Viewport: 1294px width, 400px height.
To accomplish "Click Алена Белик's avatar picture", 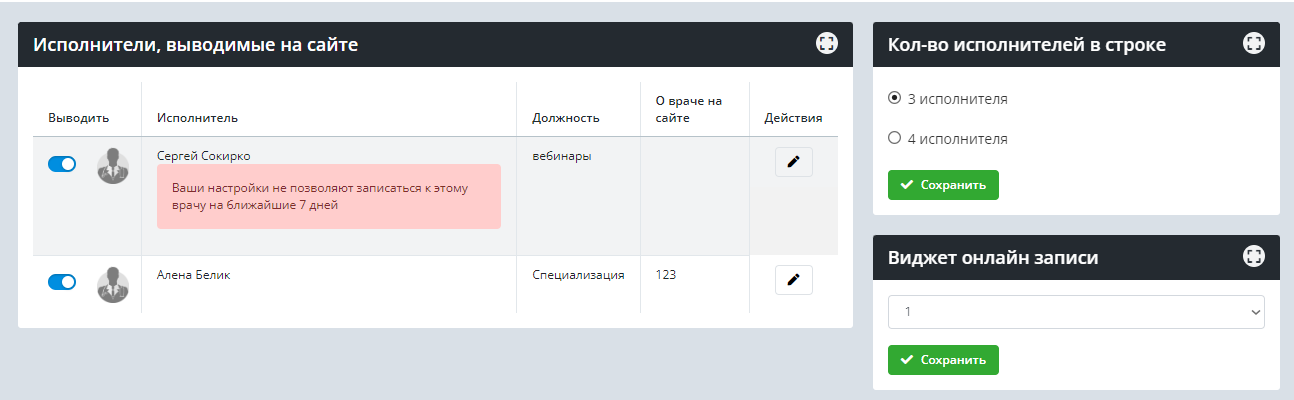I will (x=113, y=284).
